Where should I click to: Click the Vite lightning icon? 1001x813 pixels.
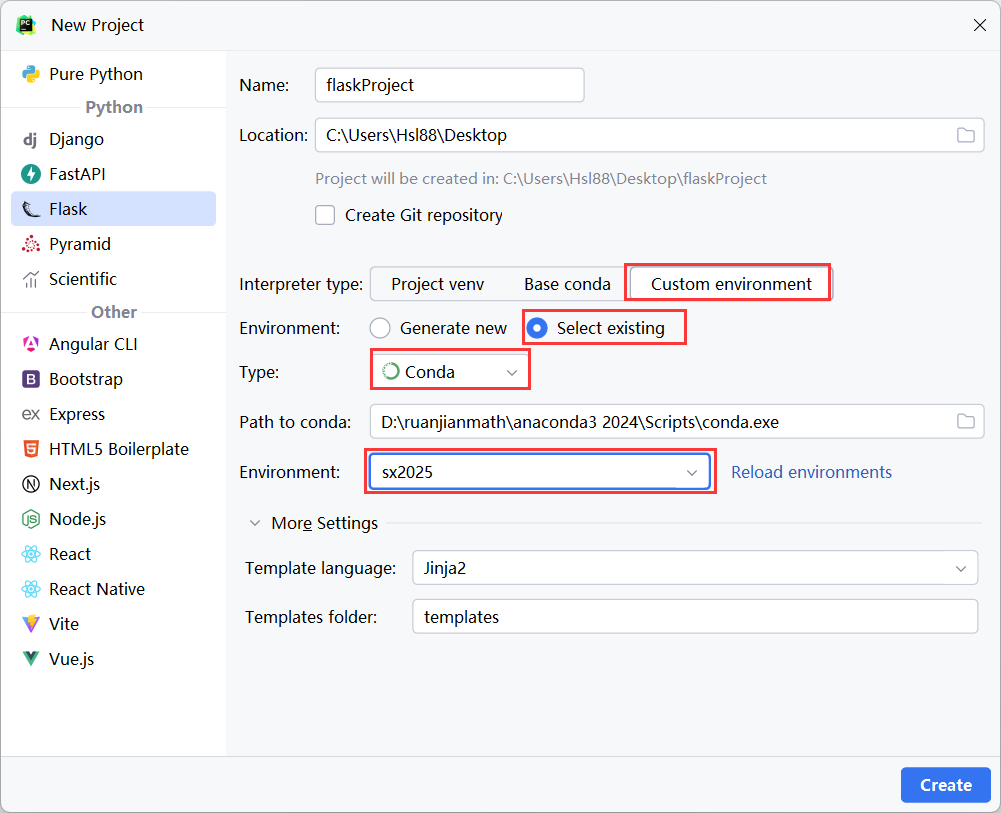[x=31, y=624]
